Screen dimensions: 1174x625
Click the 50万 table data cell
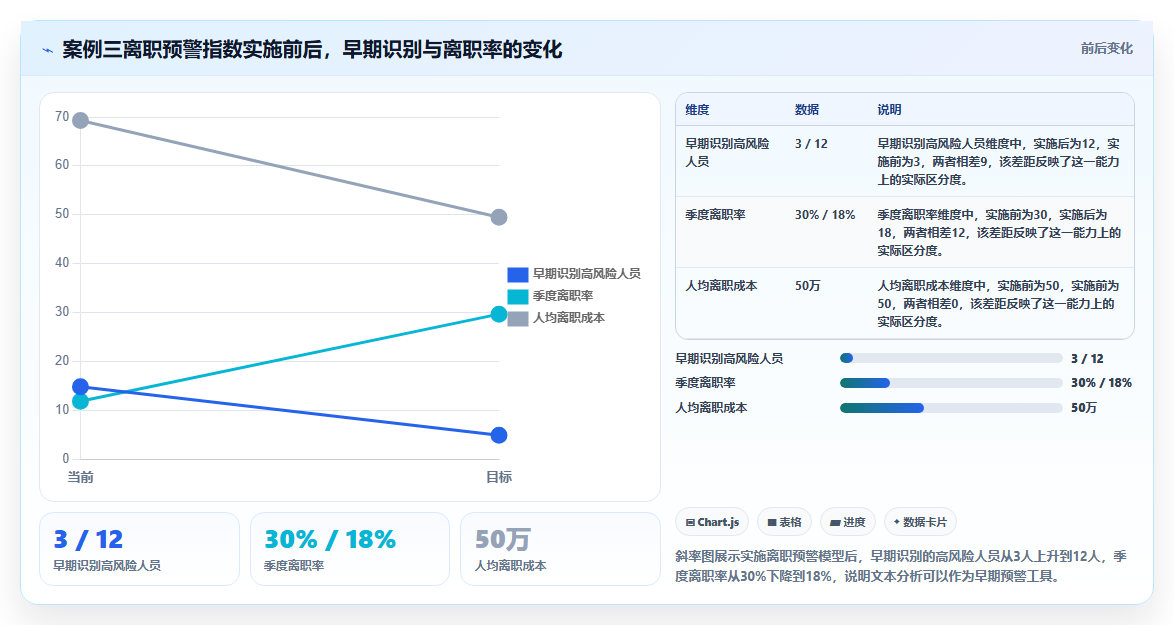click(808, 286)
